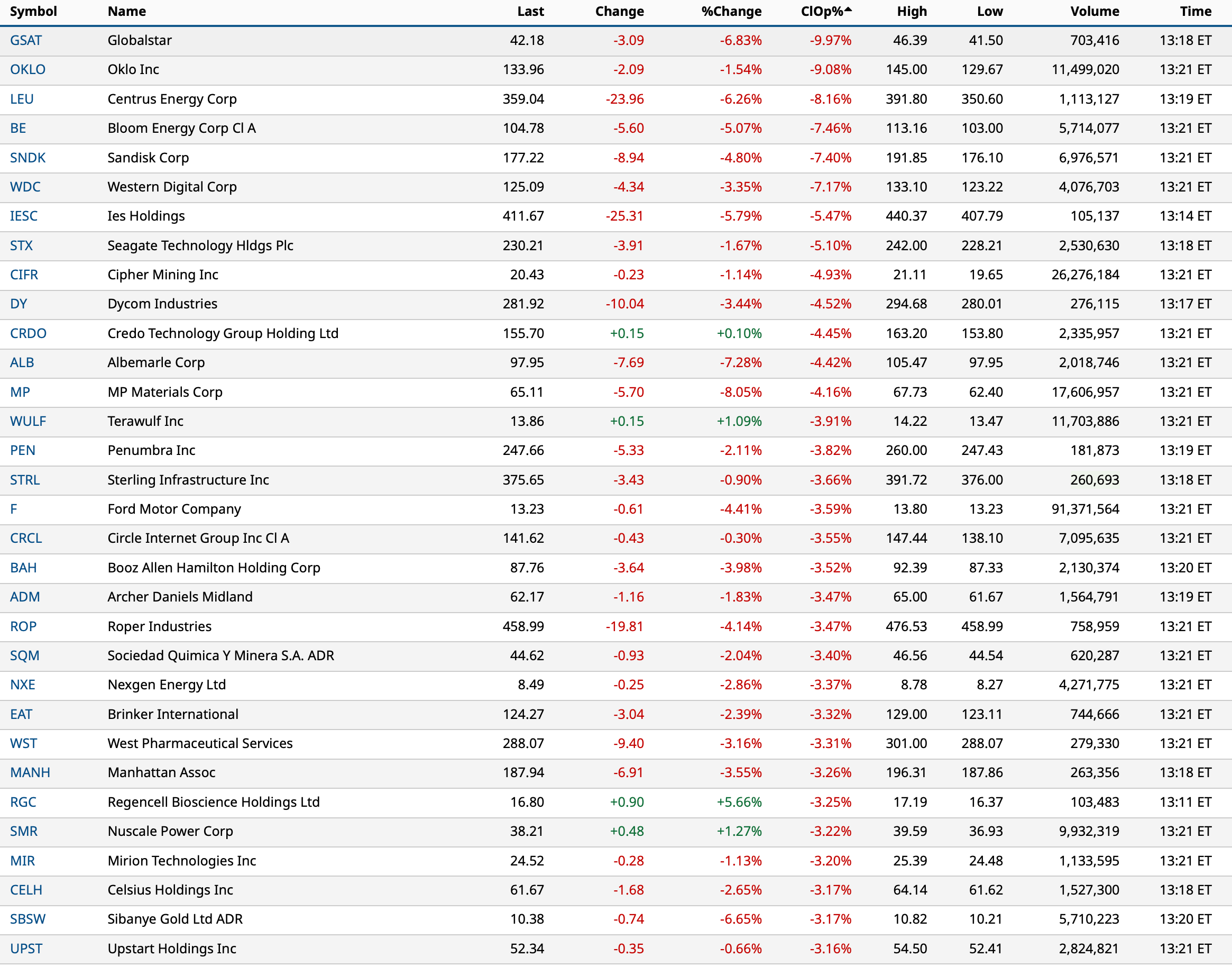1232x966 pixels.
Task: Open the CRDO symbol link
Action: [x=28, y=333]
